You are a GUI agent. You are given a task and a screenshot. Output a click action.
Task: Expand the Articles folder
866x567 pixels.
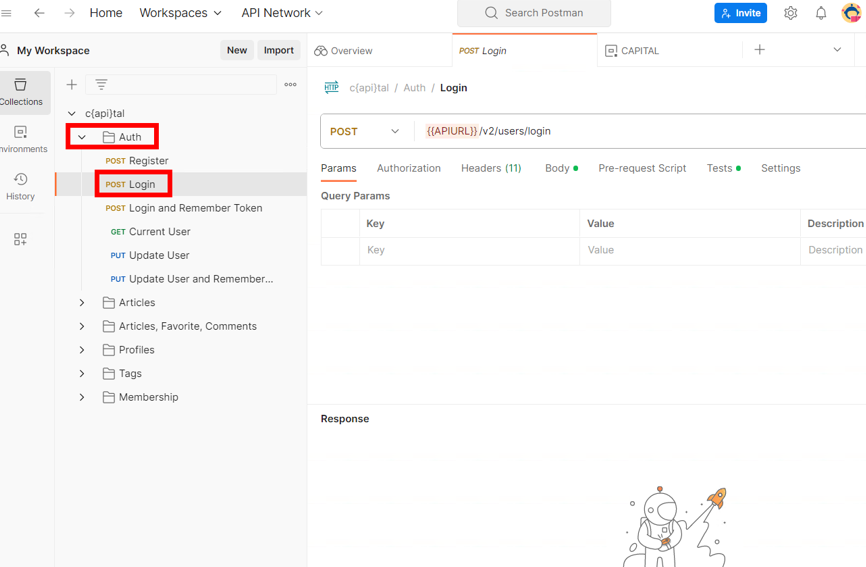pos(82,303)
